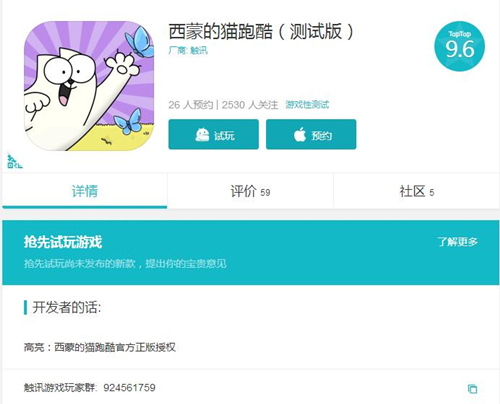Viewport: 500px width, 404px height.
Task: Tap the 试玩 trial play button
Action: [x=214, y=134]
